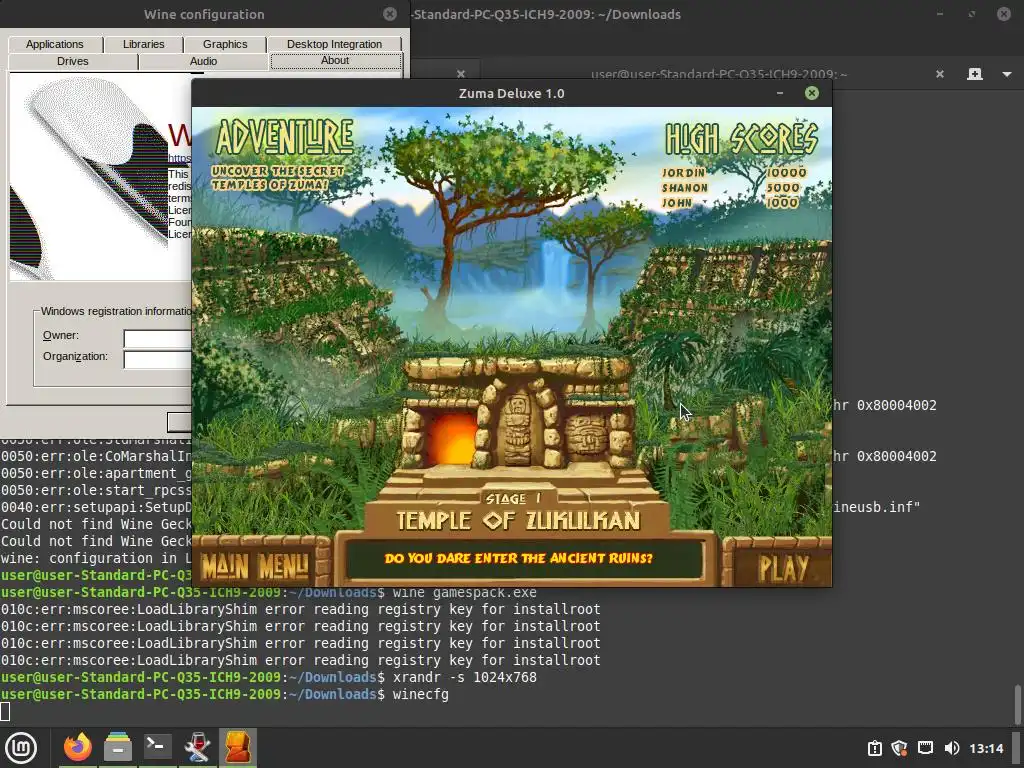The image size is (1024, 768).
Task: Click the 'winecfg' command in terminal
Action: (421, 694)
